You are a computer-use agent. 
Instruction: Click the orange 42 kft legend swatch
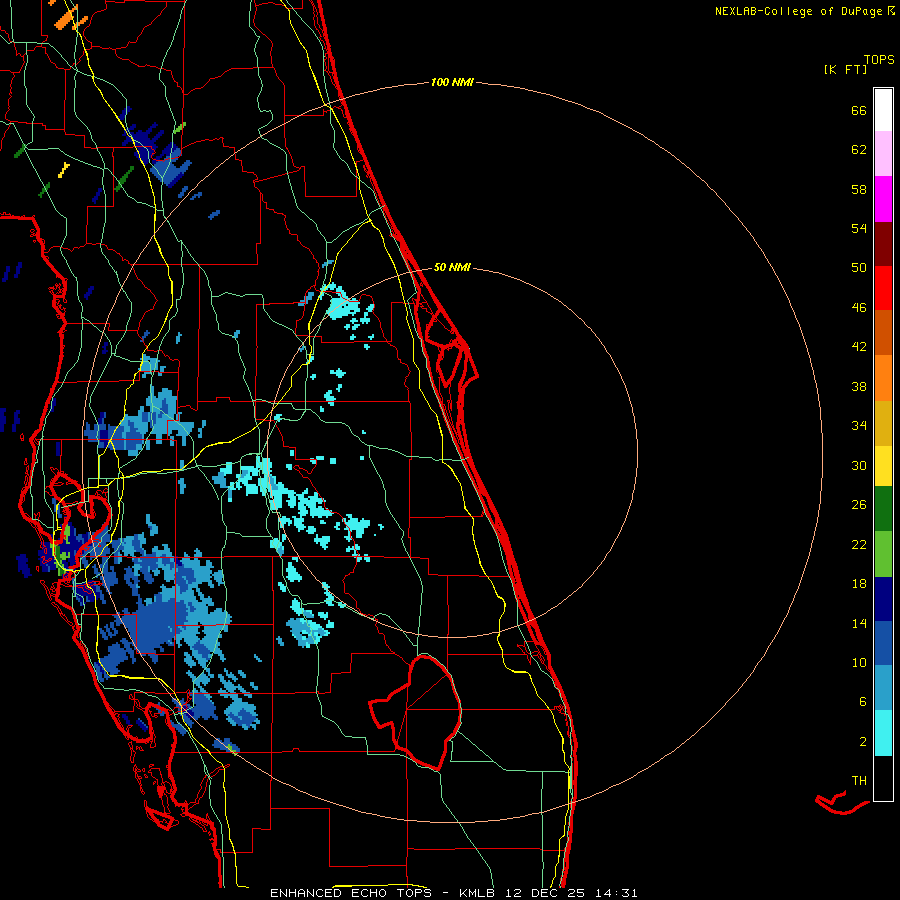[x=883, y=377]
